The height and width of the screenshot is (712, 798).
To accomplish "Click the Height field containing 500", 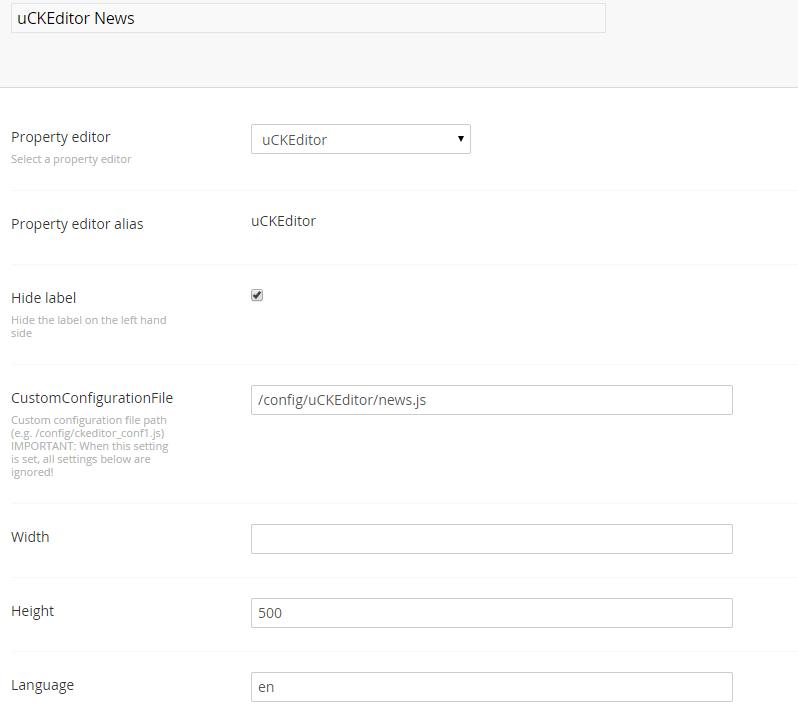I will [492, 613].
